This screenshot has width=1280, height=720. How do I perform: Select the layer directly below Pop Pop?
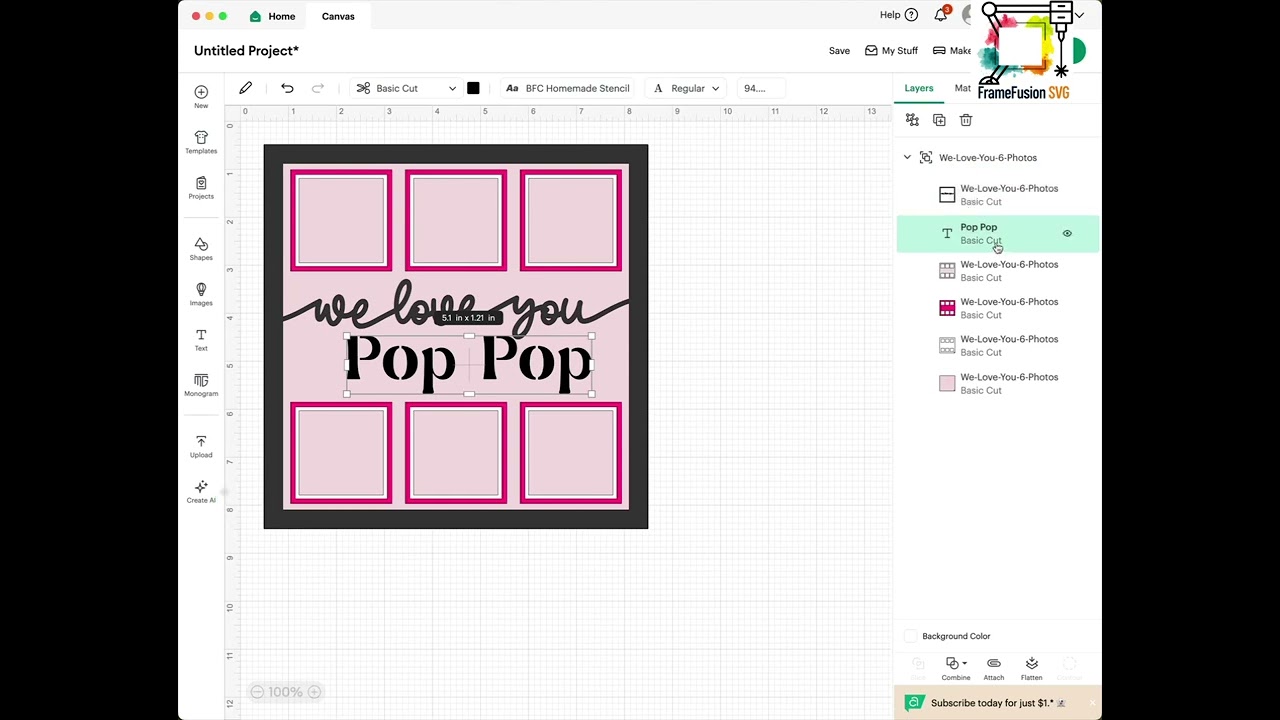click(998, 271)
